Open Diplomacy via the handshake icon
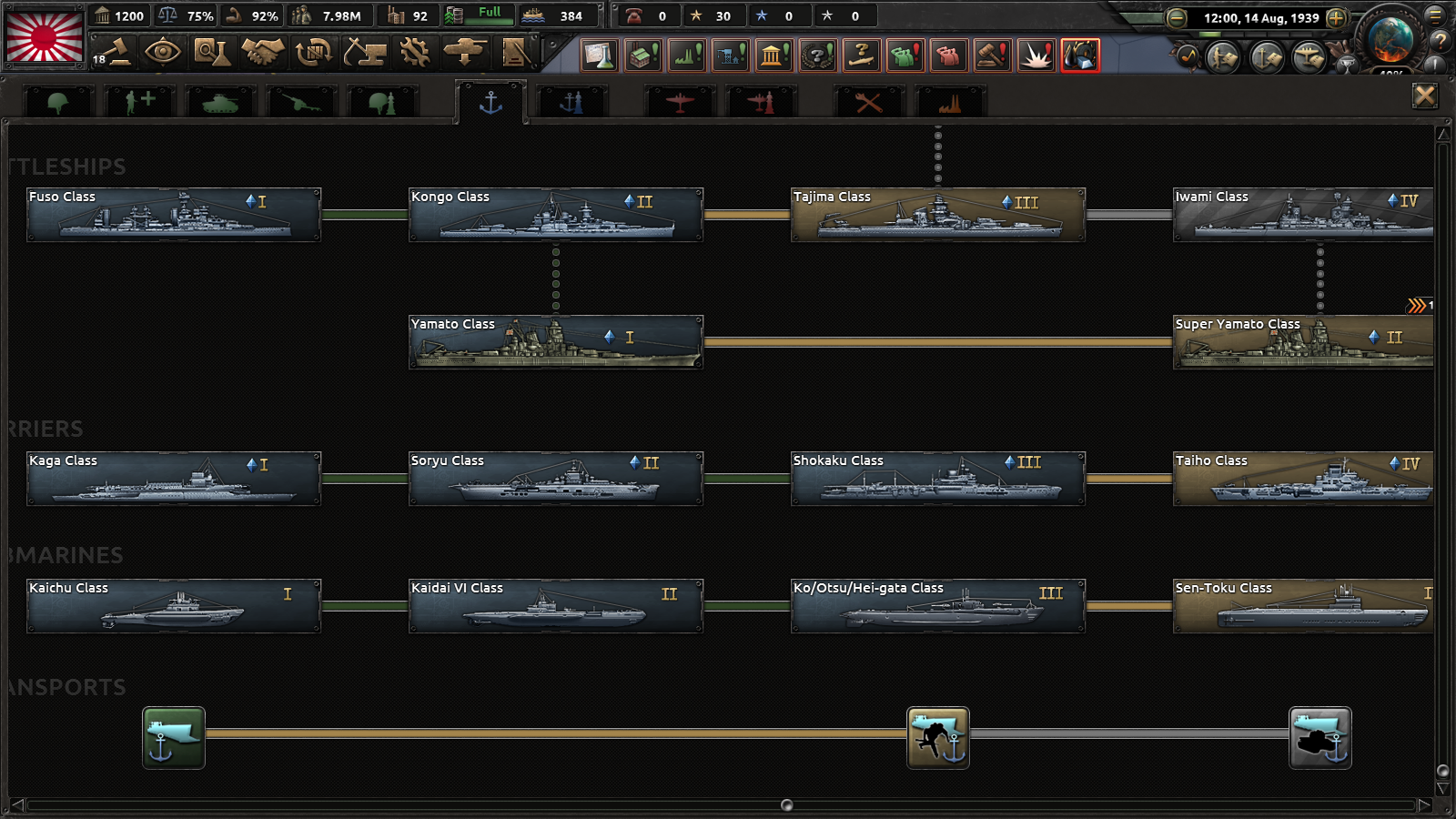The width and height of the screenshot is (1456, 819). click(263, 53)
